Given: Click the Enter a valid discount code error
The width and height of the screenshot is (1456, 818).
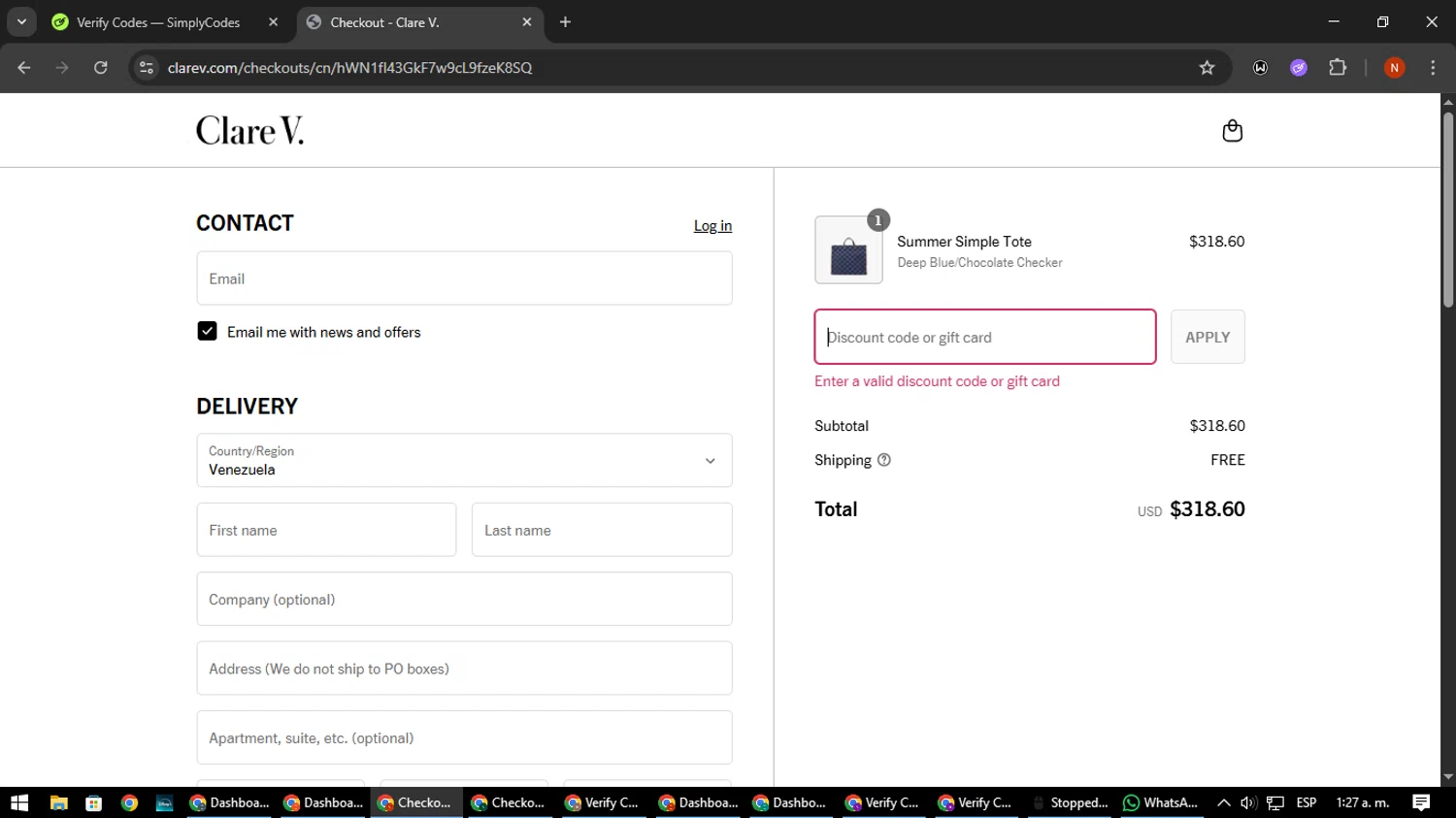Looking at the screenshot, I should coord(937,381).
